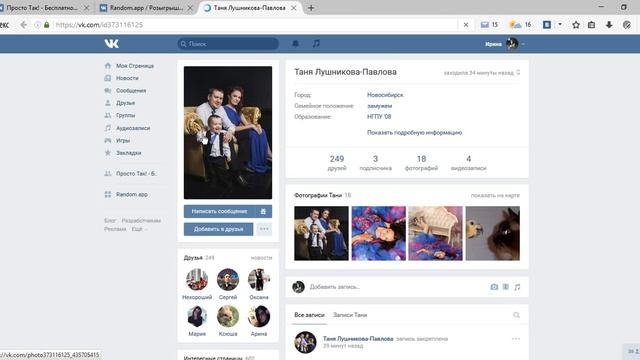Click the VK logo in header

111,44
